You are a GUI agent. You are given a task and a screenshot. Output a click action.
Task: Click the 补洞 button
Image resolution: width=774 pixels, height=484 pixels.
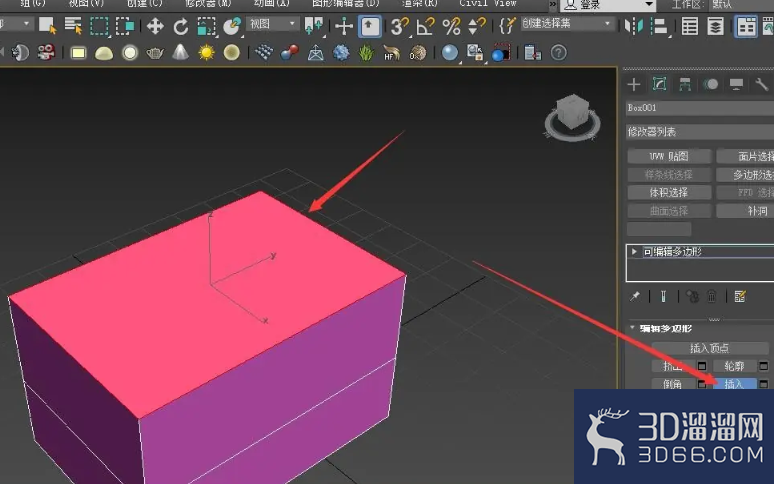(745, 211)
